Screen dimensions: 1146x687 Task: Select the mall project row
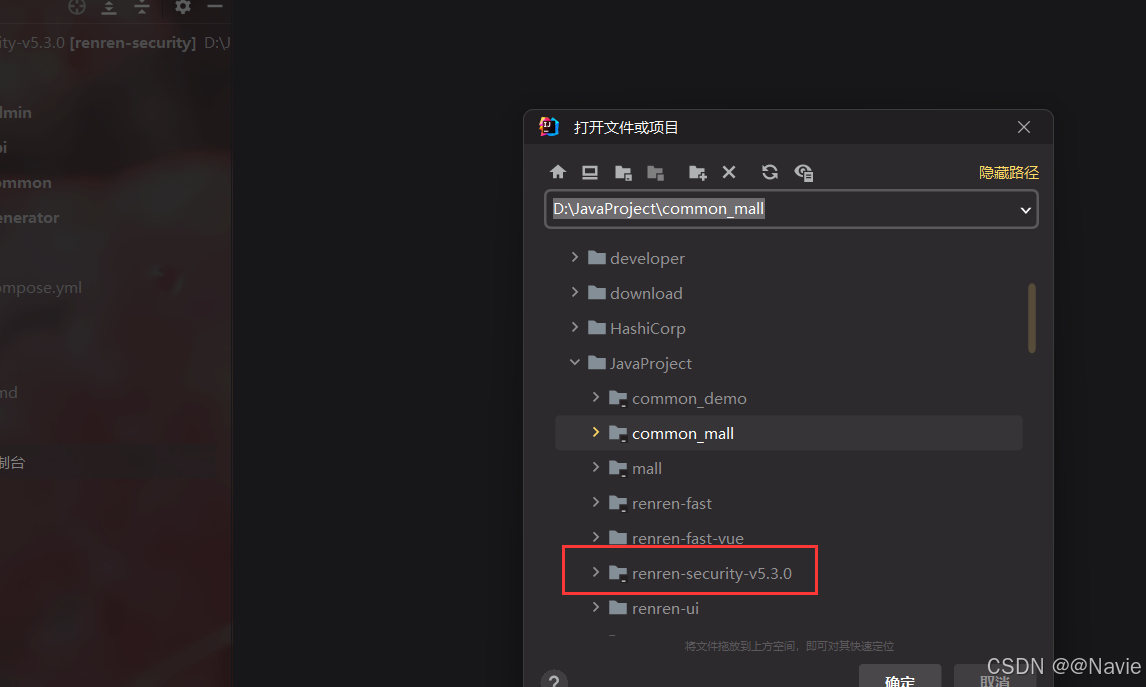click(789, 468)
